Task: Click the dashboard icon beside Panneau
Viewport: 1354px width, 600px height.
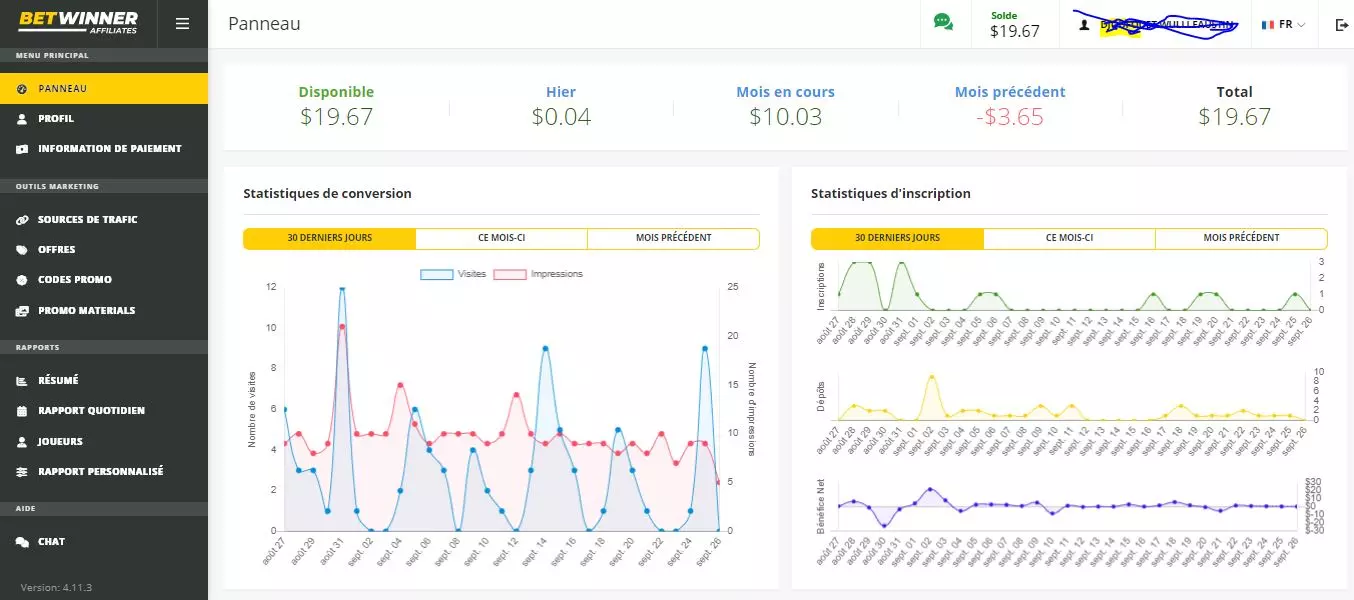Action: pyautogui.click(x=22, y=89)
